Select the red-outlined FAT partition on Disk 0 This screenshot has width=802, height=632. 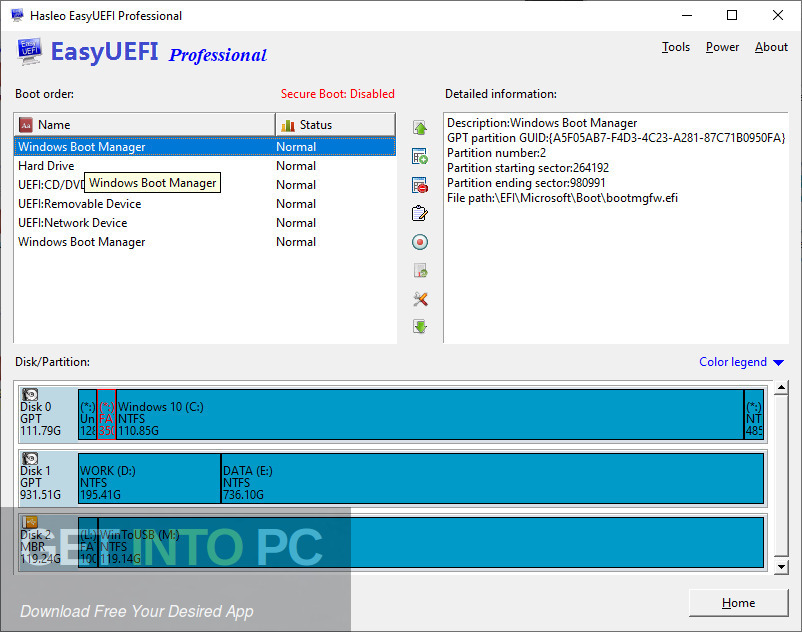click(106, 414)
